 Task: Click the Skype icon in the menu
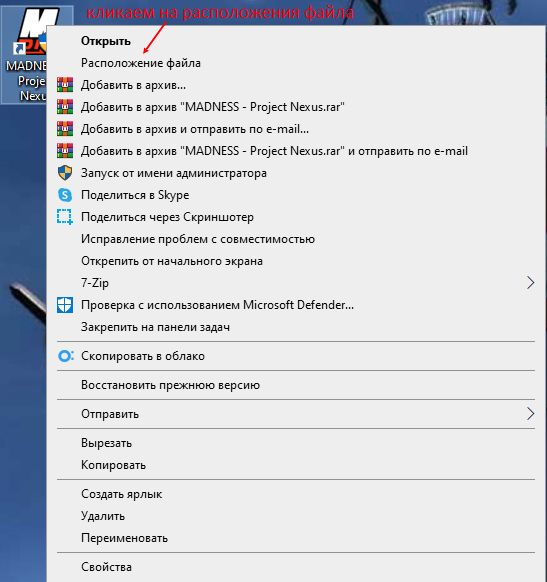tap(65, 195)
